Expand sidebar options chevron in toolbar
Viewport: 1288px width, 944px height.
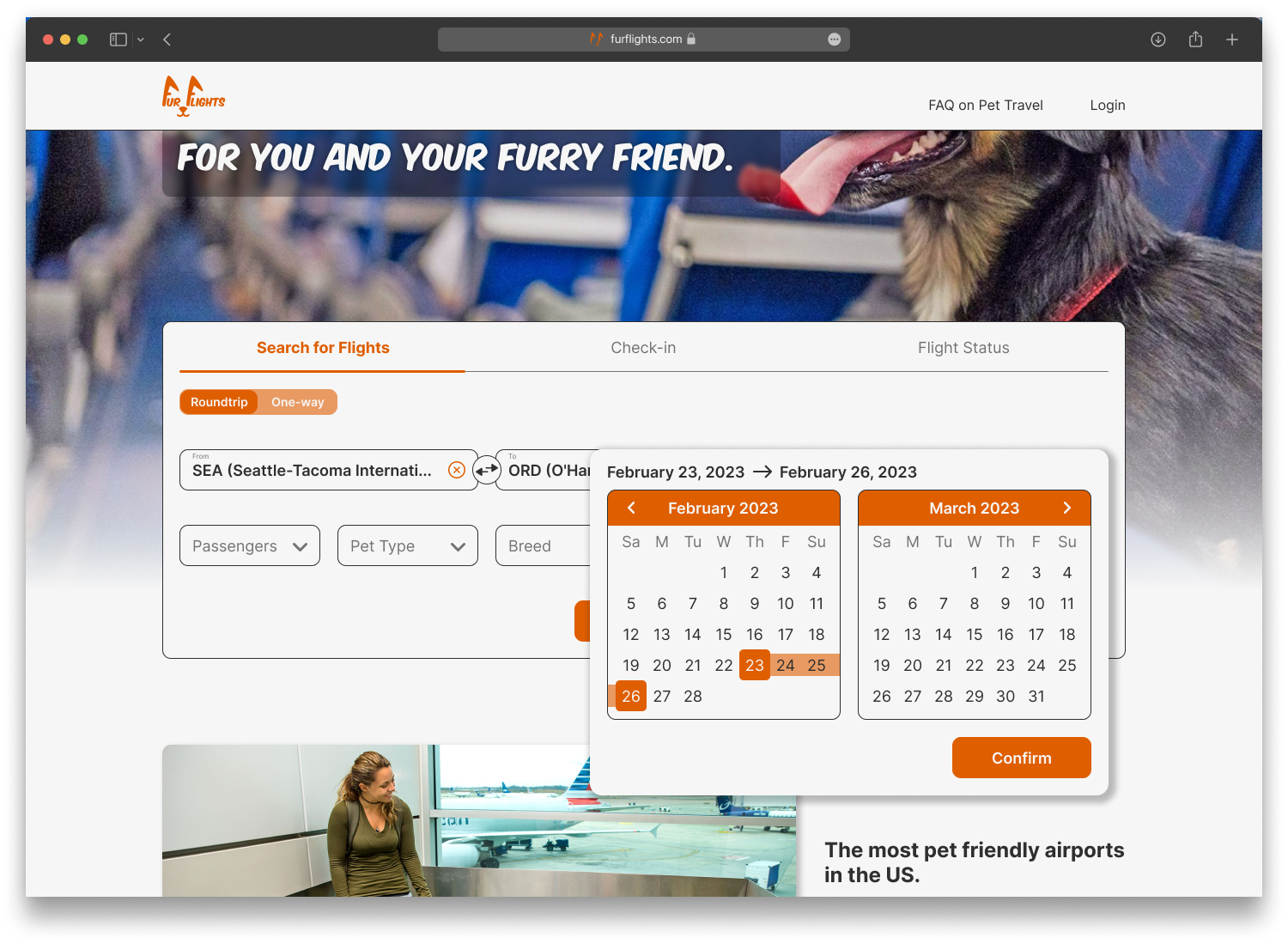tap(141, 40)
